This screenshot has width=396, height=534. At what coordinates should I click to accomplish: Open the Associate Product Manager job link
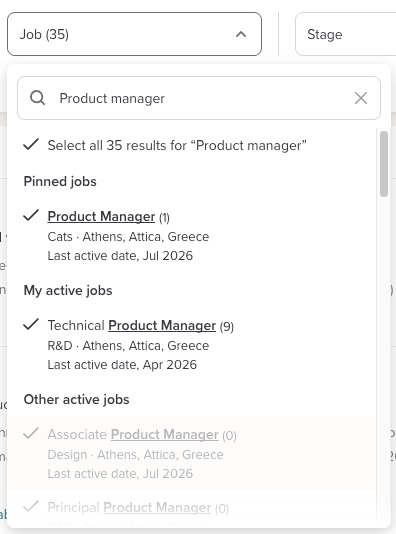pyautogui.click(x=133, y=435)
